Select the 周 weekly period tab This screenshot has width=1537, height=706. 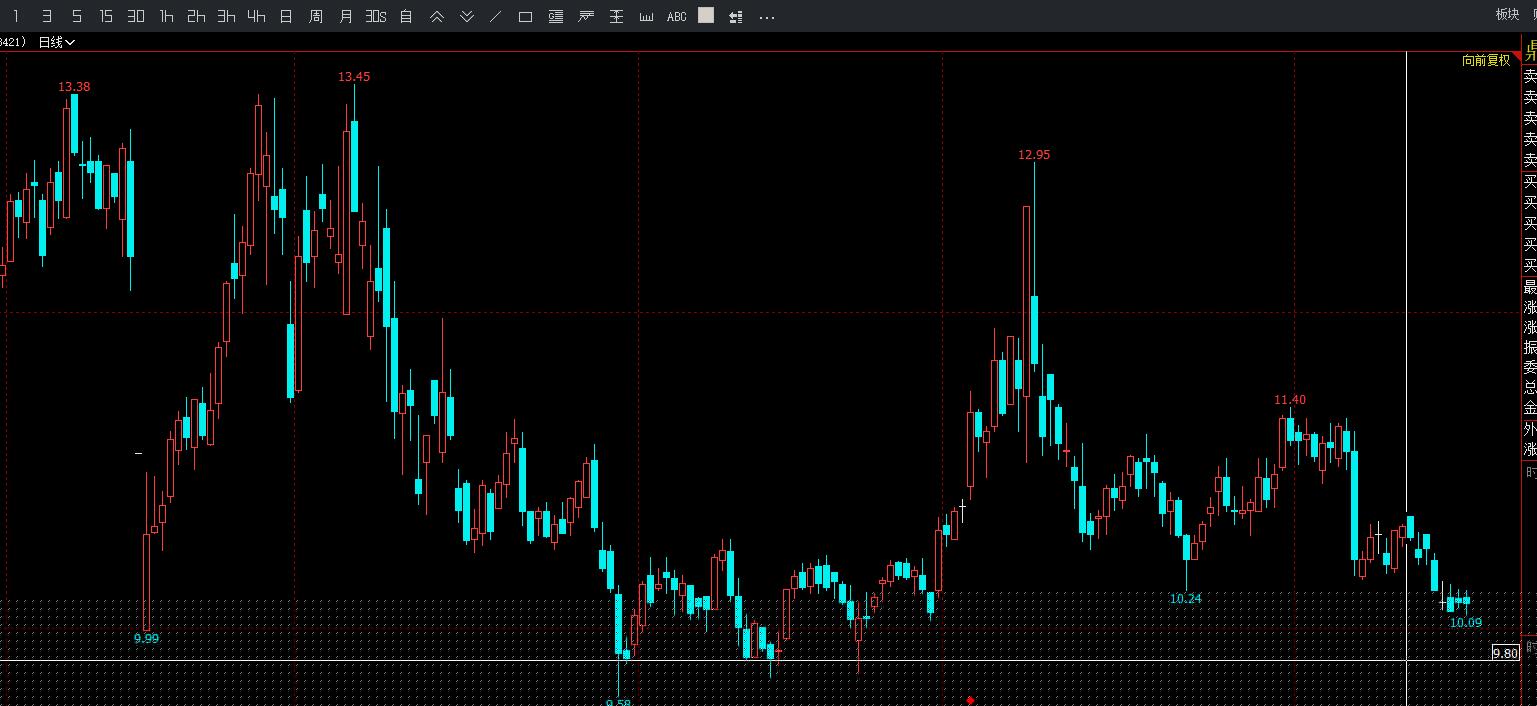[316, 16]
